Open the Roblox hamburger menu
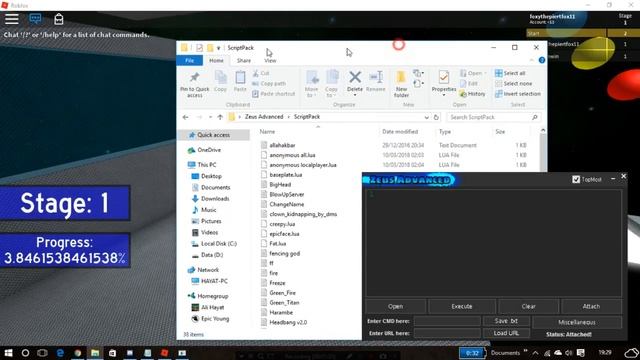 (x=11, y=19)
